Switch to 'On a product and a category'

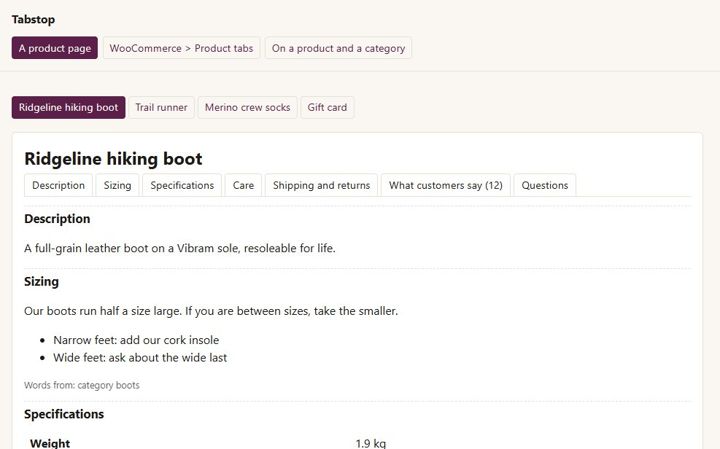(338, 48)
